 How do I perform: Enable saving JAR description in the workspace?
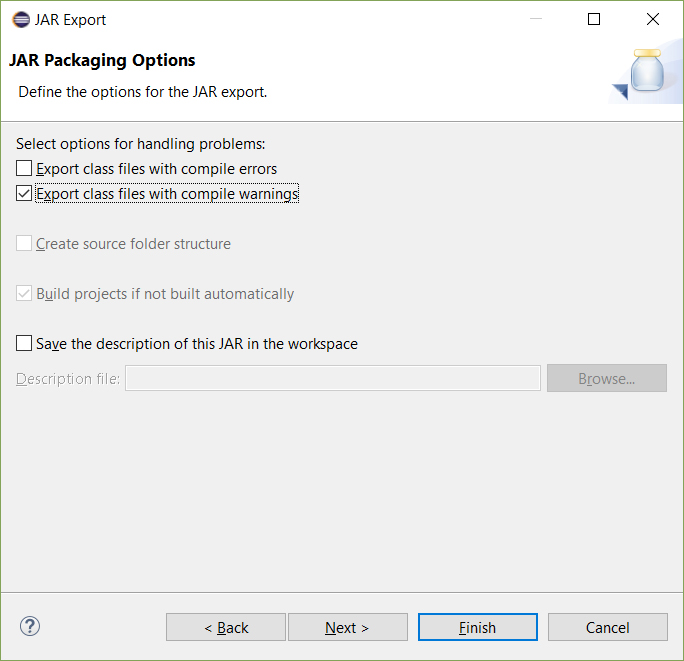25,344
